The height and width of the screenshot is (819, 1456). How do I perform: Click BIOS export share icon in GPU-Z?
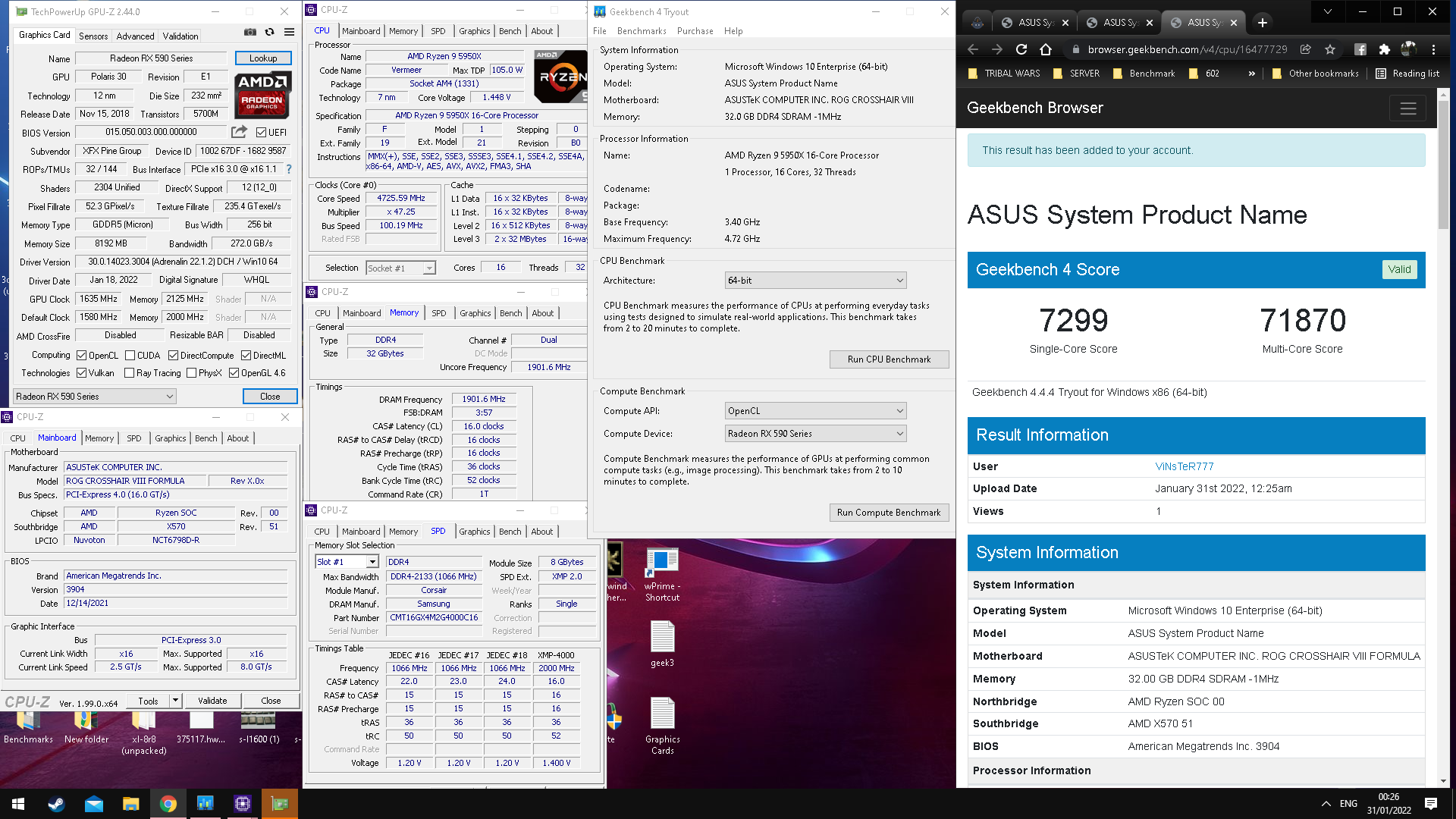pyautogui.click(x=239, y=132)
